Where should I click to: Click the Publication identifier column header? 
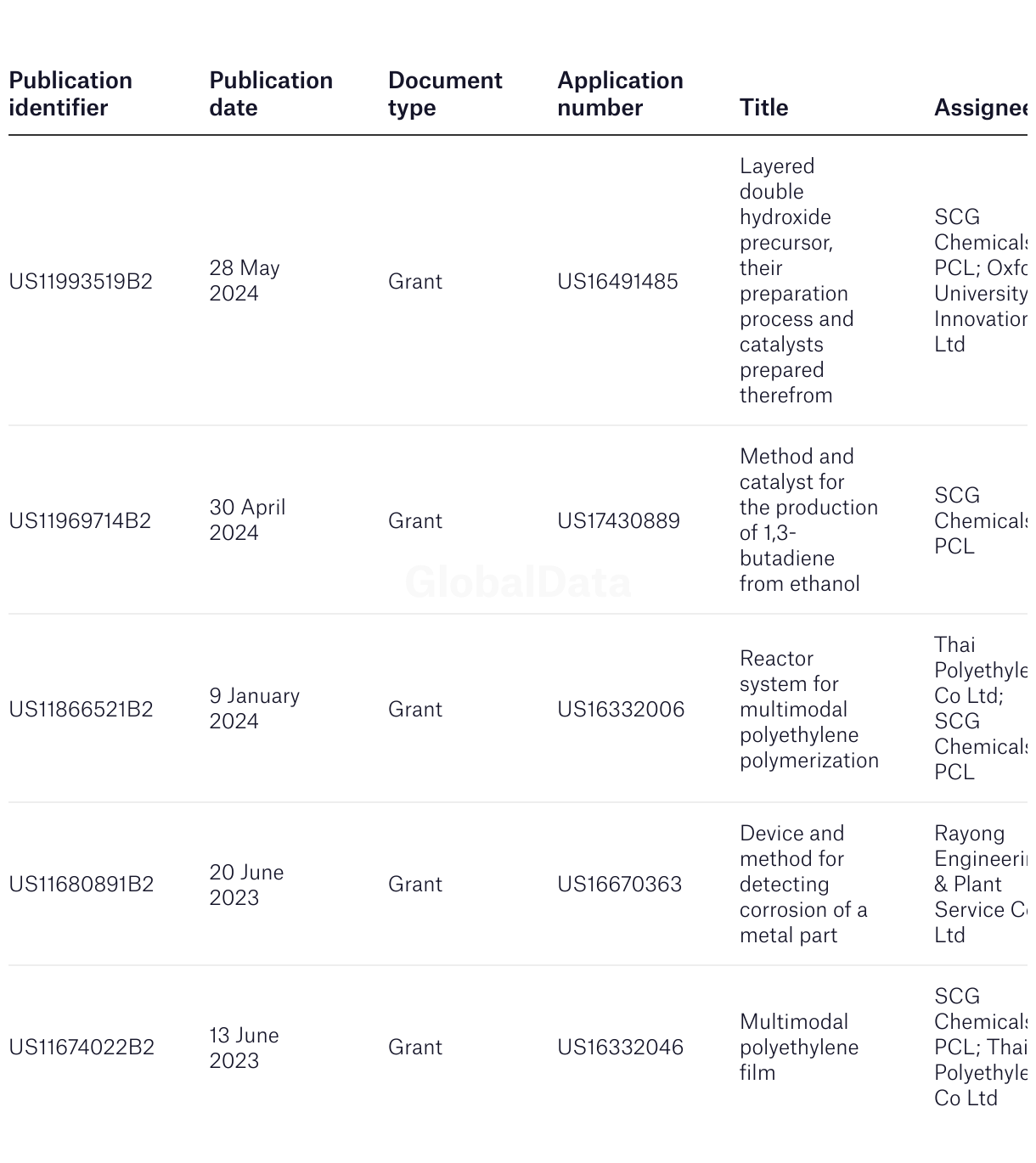tap(70, 94)
